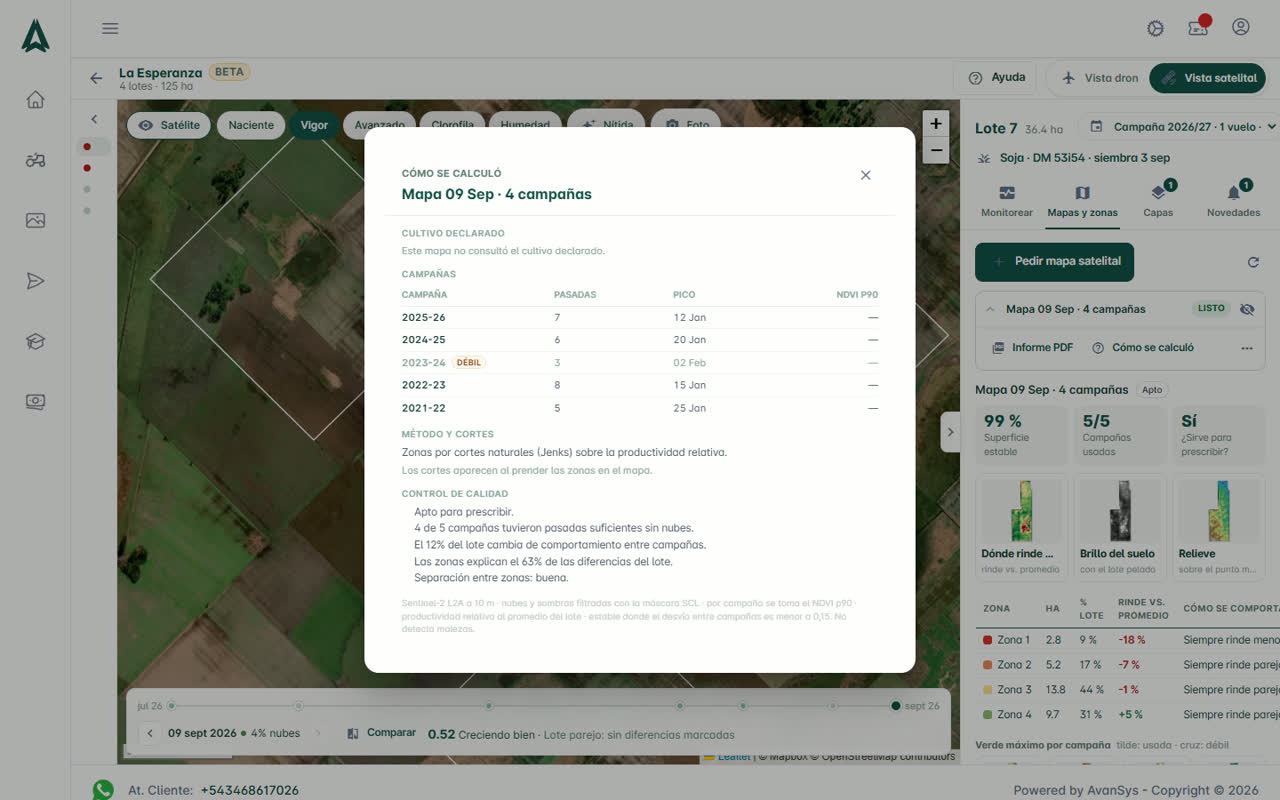Open the Mapas y zonas tab
Image resolution: width=1280 pixels, height=800 pixels.
pos(1082,200)
